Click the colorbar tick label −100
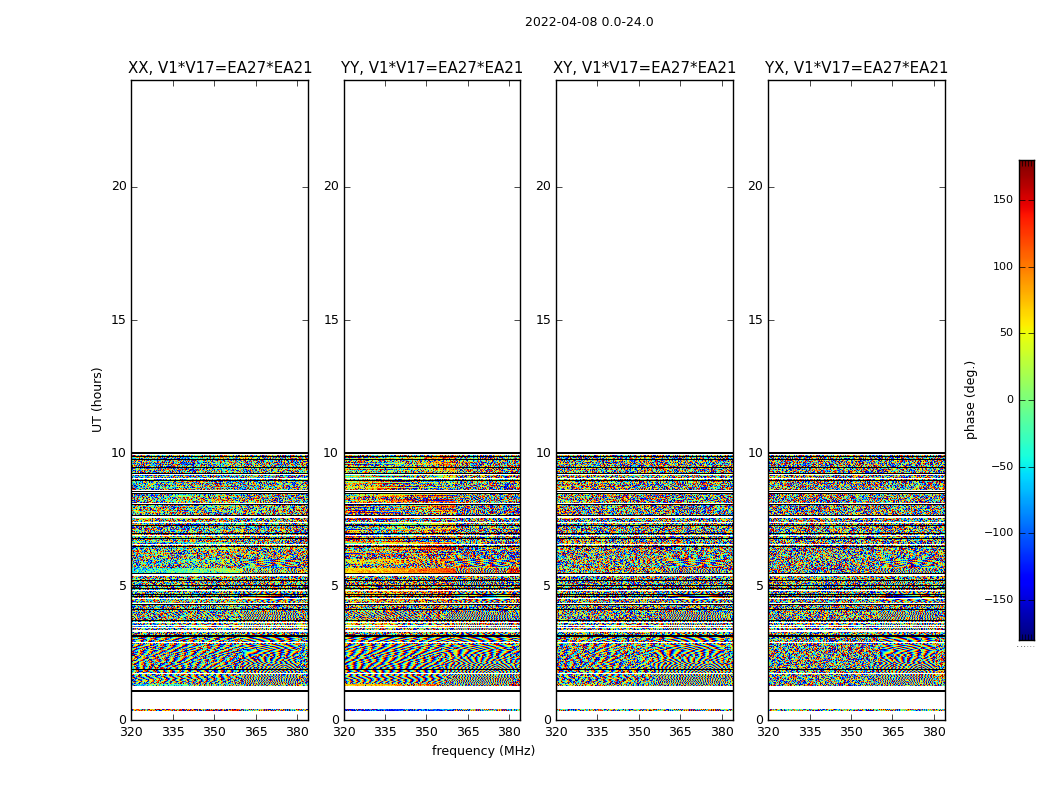Screen dimensions: 1050x800 click(x=998, y=532)
